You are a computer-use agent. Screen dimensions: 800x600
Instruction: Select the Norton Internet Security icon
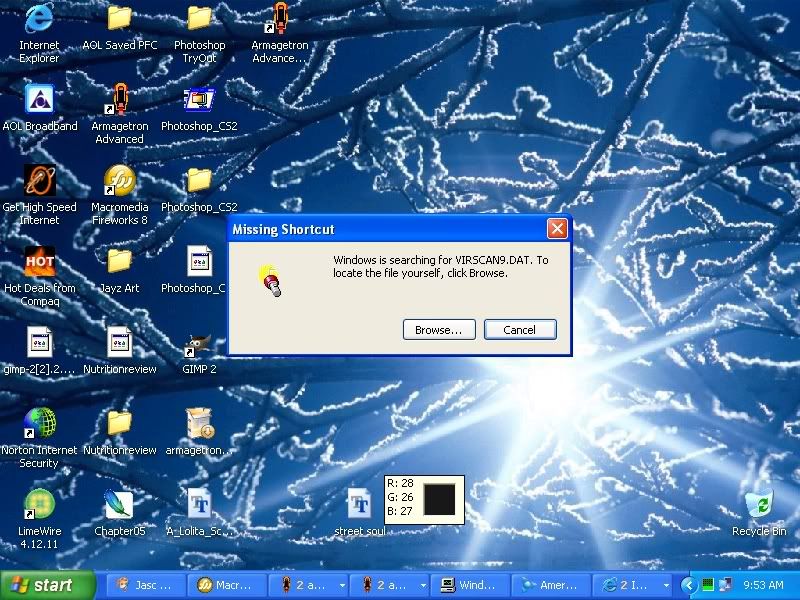tap(39, 425)
